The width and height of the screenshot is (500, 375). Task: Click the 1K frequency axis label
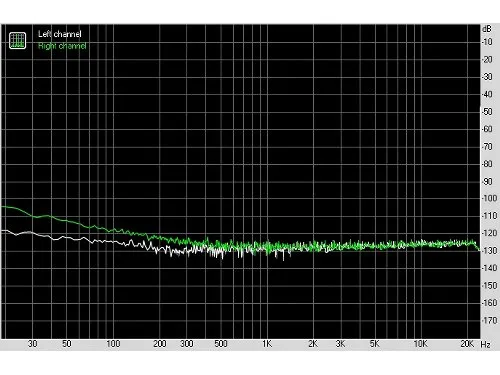pyautogui.click(x=267, y=344)
